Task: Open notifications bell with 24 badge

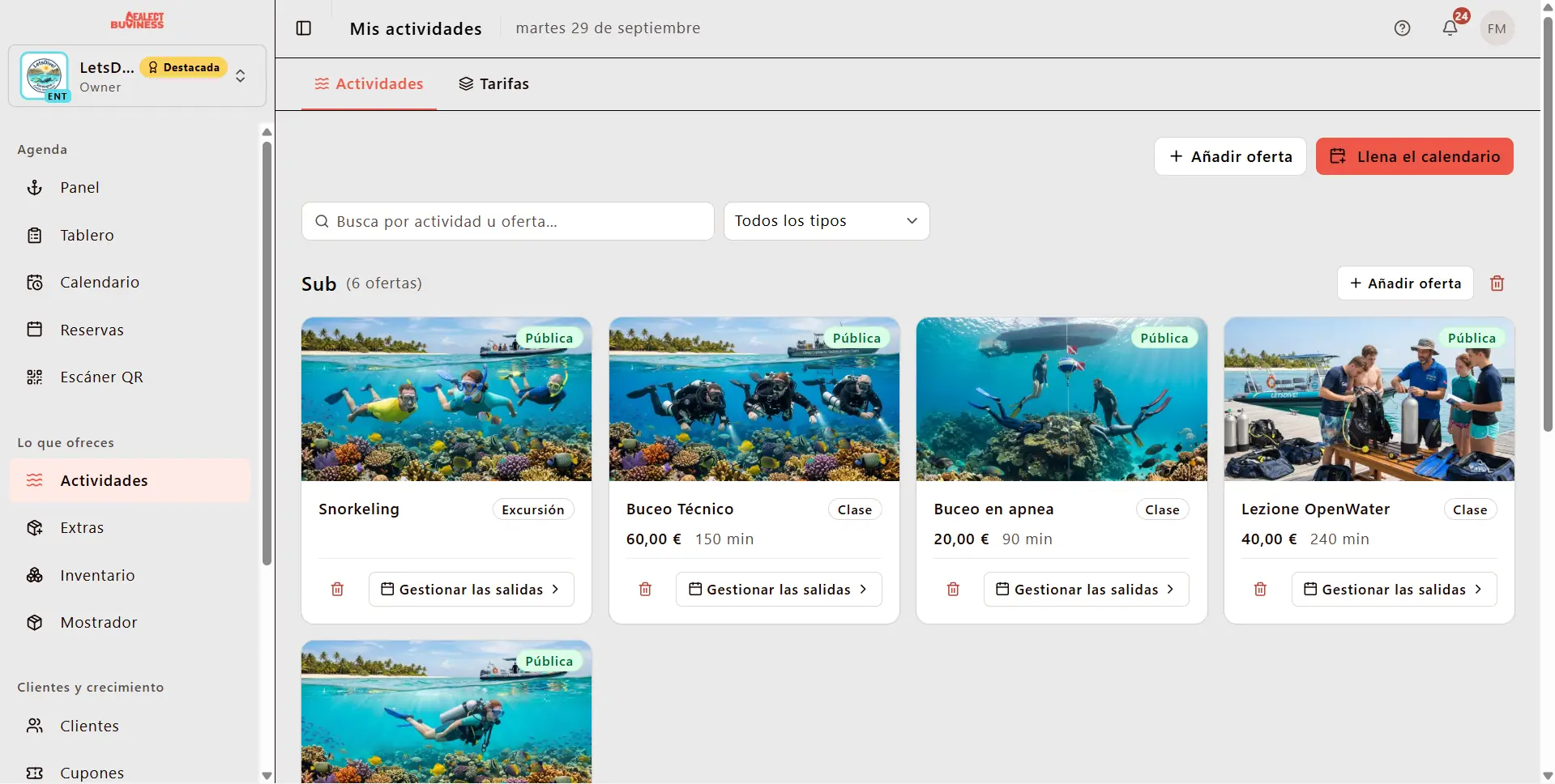Action: (1450, 28)
